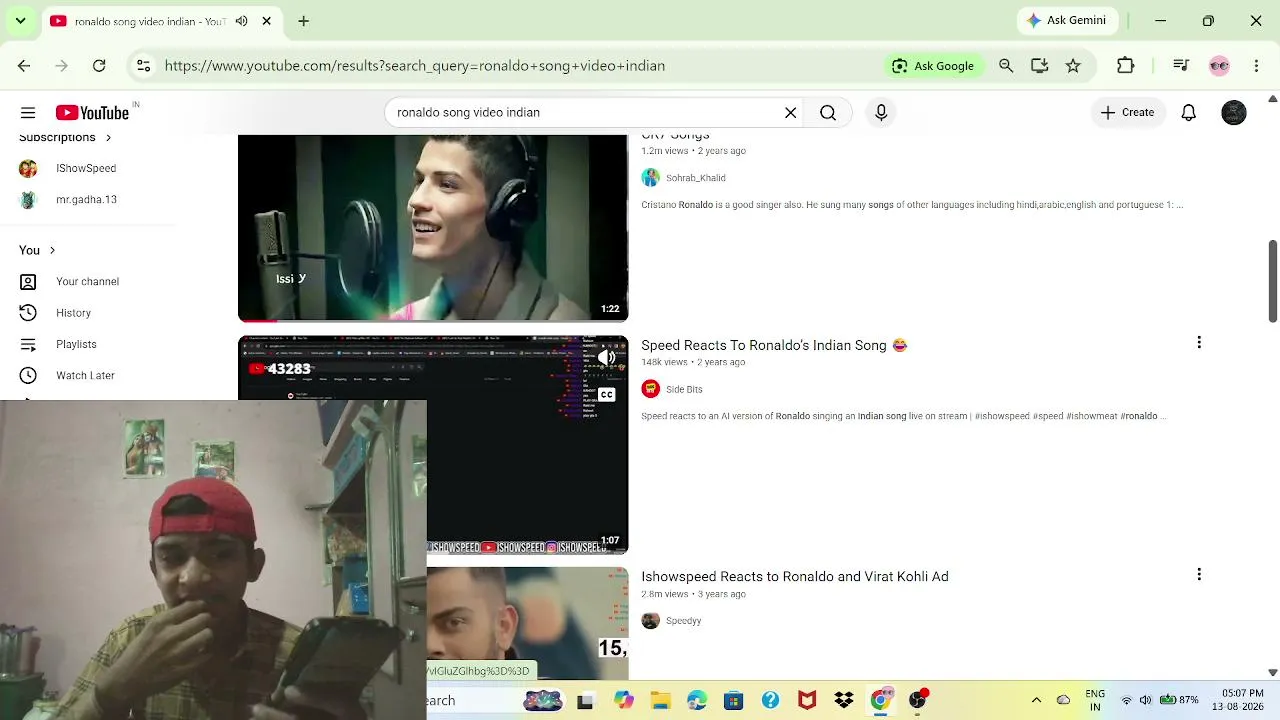1280x720 pixels.
Task: Launch Copilot from taskbar
Action: [624, 701]
